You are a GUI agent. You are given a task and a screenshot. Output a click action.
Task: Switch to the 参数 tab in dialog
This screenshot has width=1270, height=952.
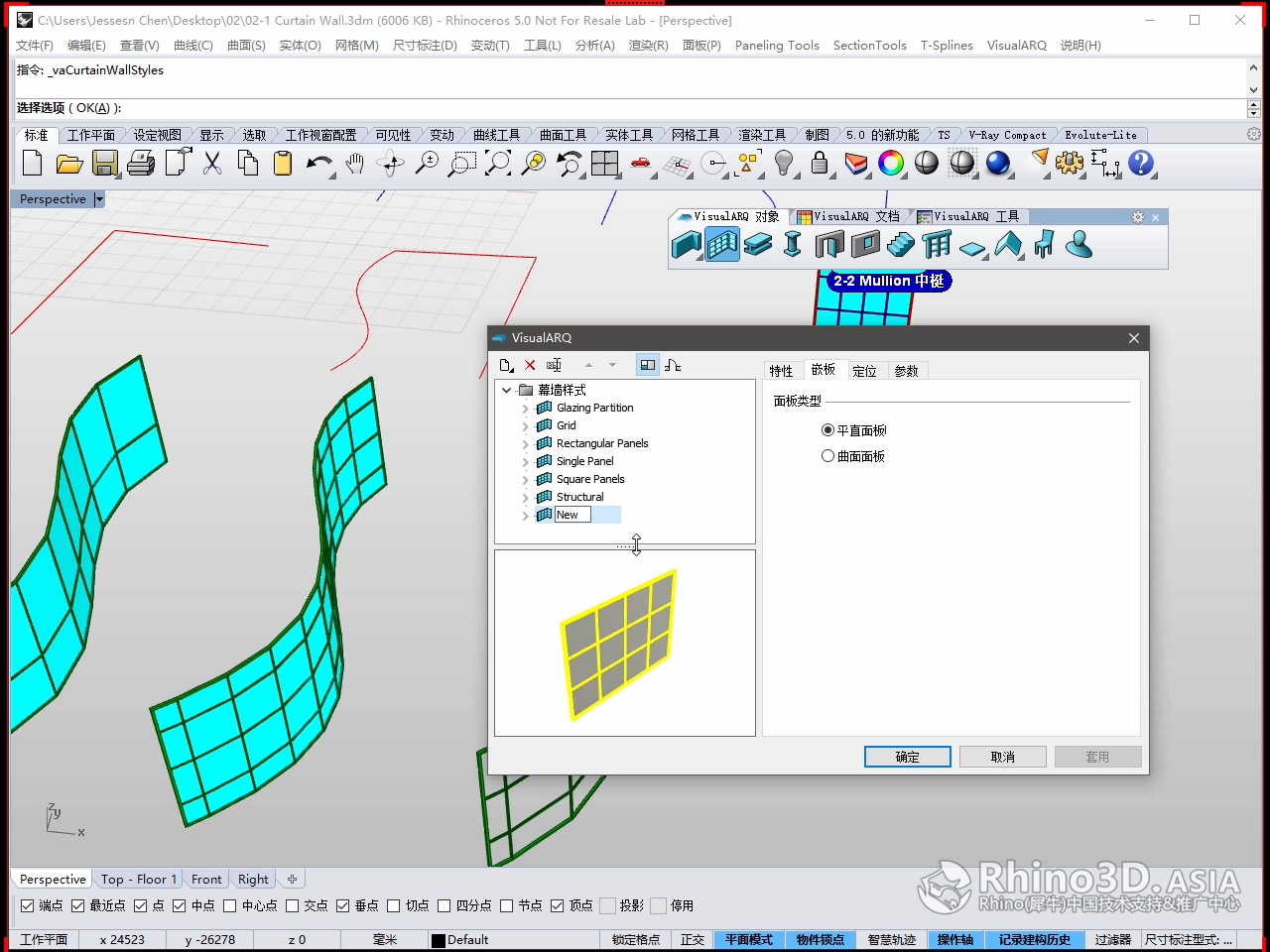(906, 371)
